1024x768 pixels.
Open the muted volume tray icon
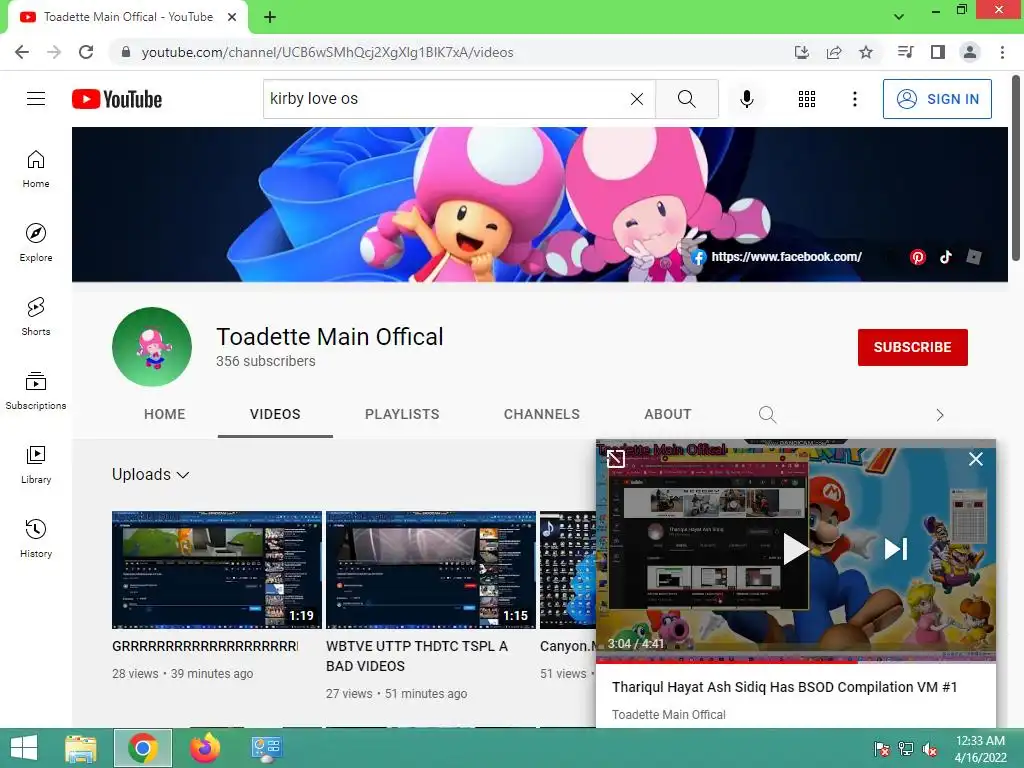point(929,749)
